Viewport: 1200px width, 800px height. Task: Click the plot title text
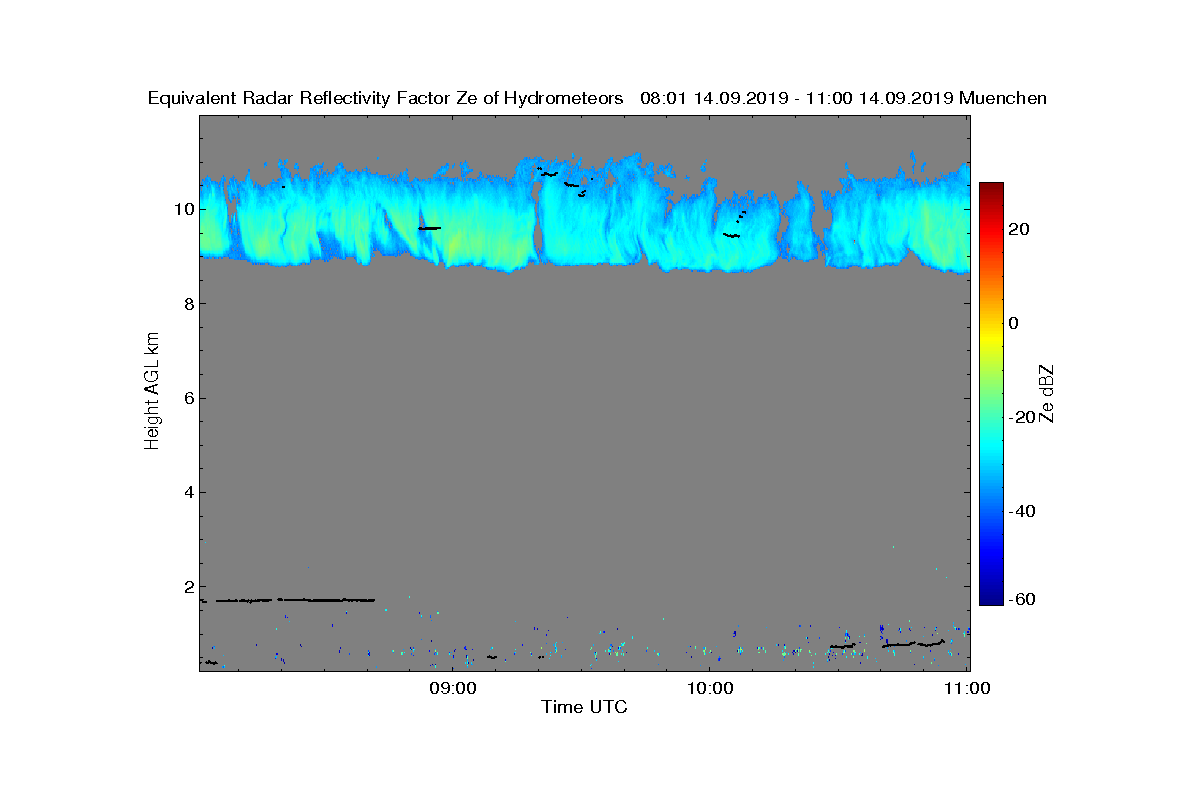[x=597, y=98]
